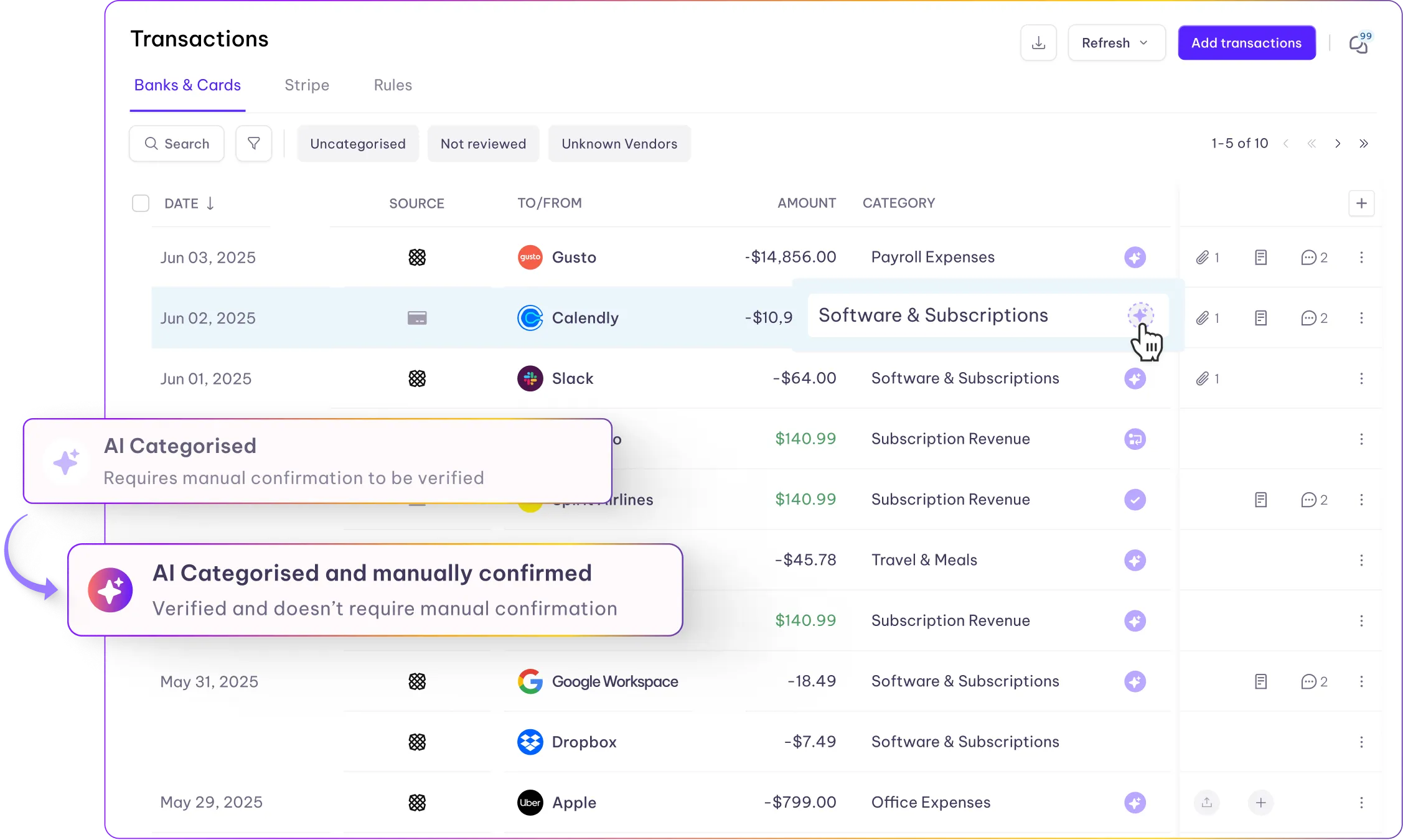
Task: Confirm AI category for Calendly row
Action: click(1140, 315)
